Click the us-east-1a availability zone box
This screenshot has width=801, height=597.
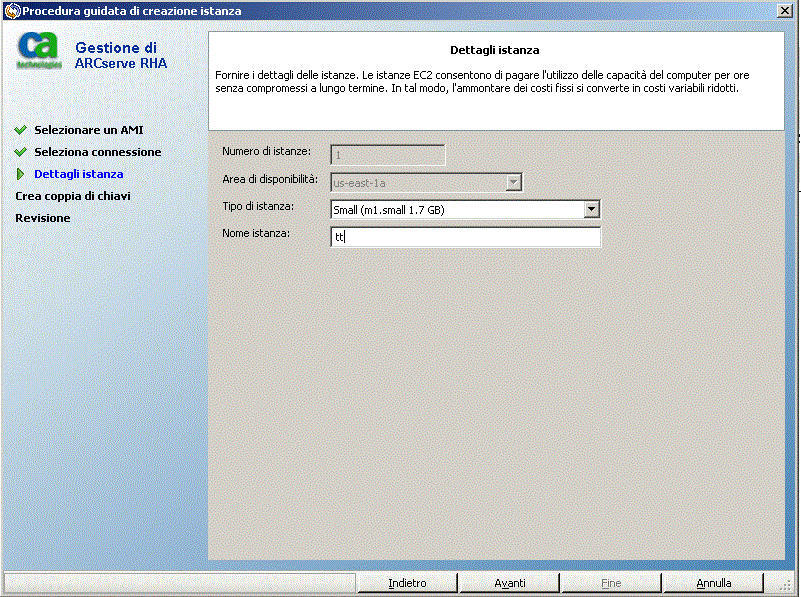tap(426, 182)
